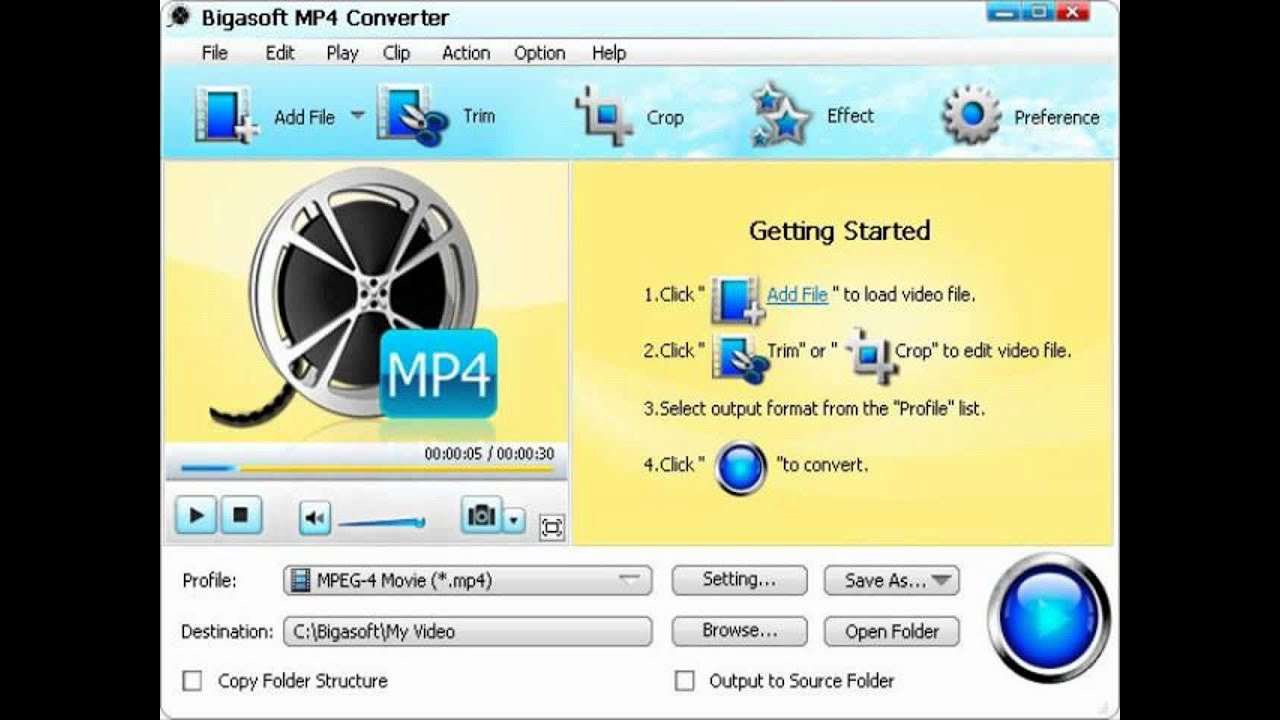Open the Help menu
1280x720 pixels.
click(609, 53)
